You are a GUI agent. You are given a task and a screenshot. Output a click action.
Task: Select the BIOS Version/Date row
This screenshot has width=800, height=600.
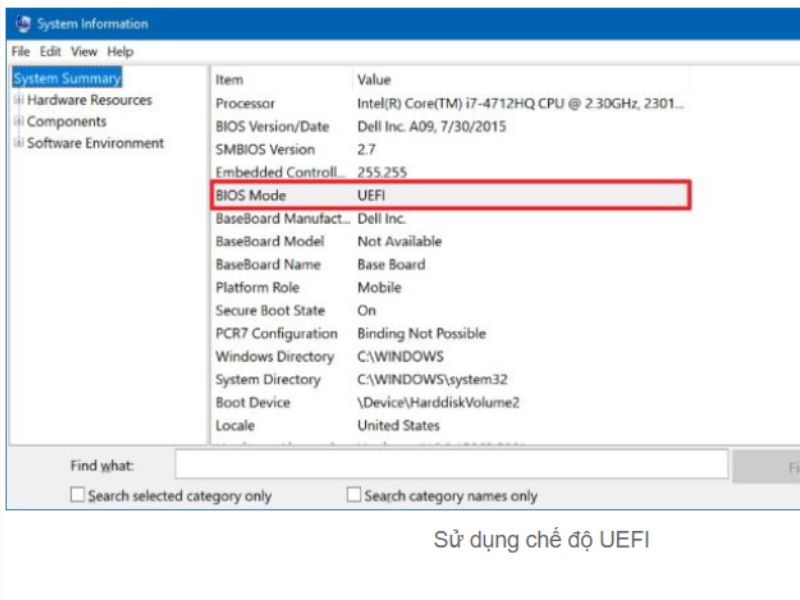pyautogui.click(x=451, y=127)
